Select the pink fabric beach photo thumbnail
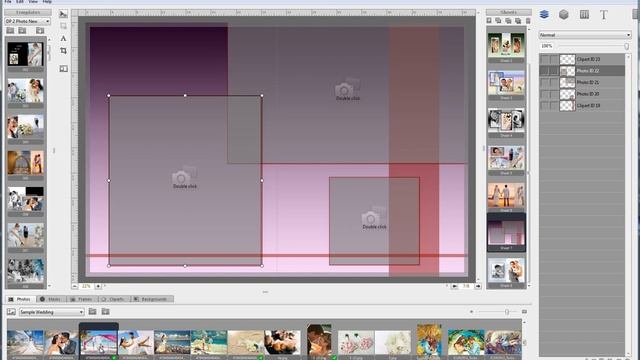Image resolution: width=640 pixels, height=360 pixels. tap(98, 342)
